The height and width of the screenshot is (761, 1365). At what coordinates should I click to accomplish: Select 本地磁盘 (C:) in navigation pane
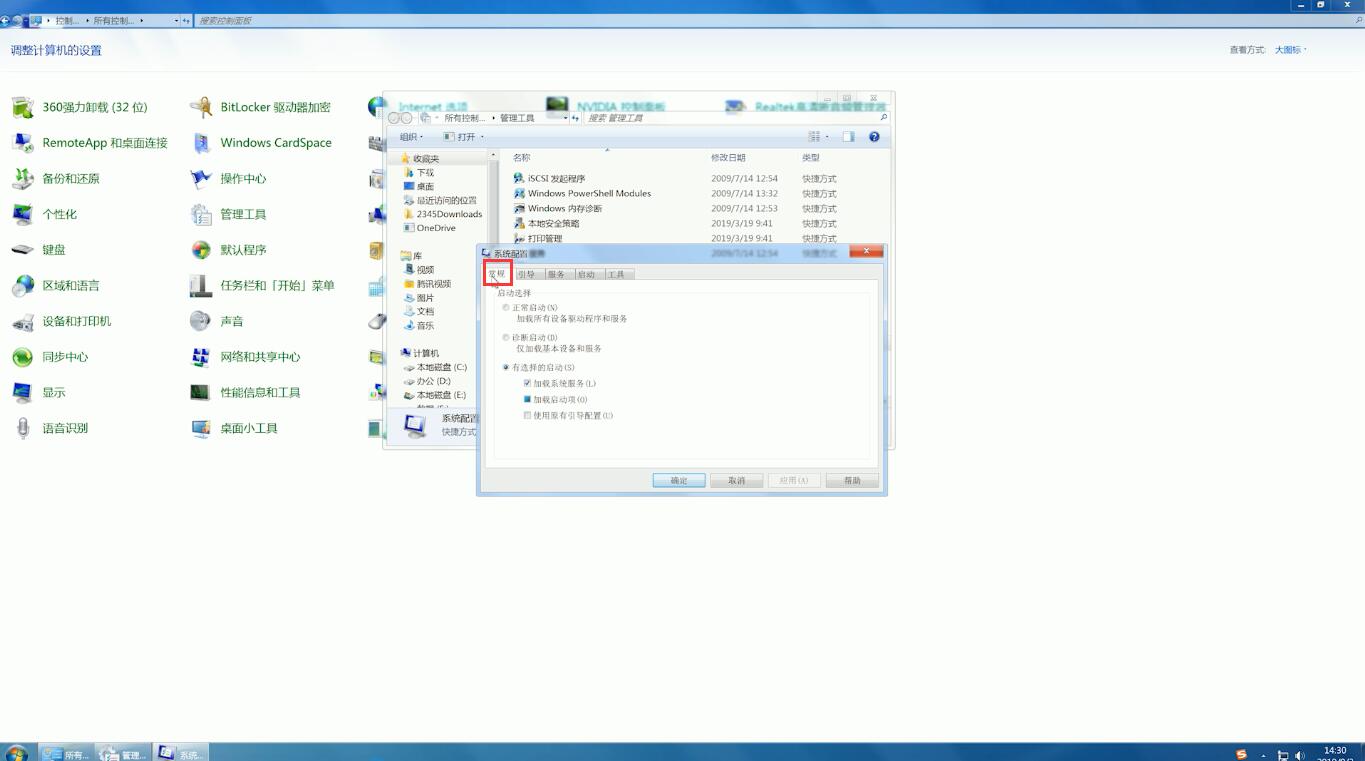[x=435, y=368]
